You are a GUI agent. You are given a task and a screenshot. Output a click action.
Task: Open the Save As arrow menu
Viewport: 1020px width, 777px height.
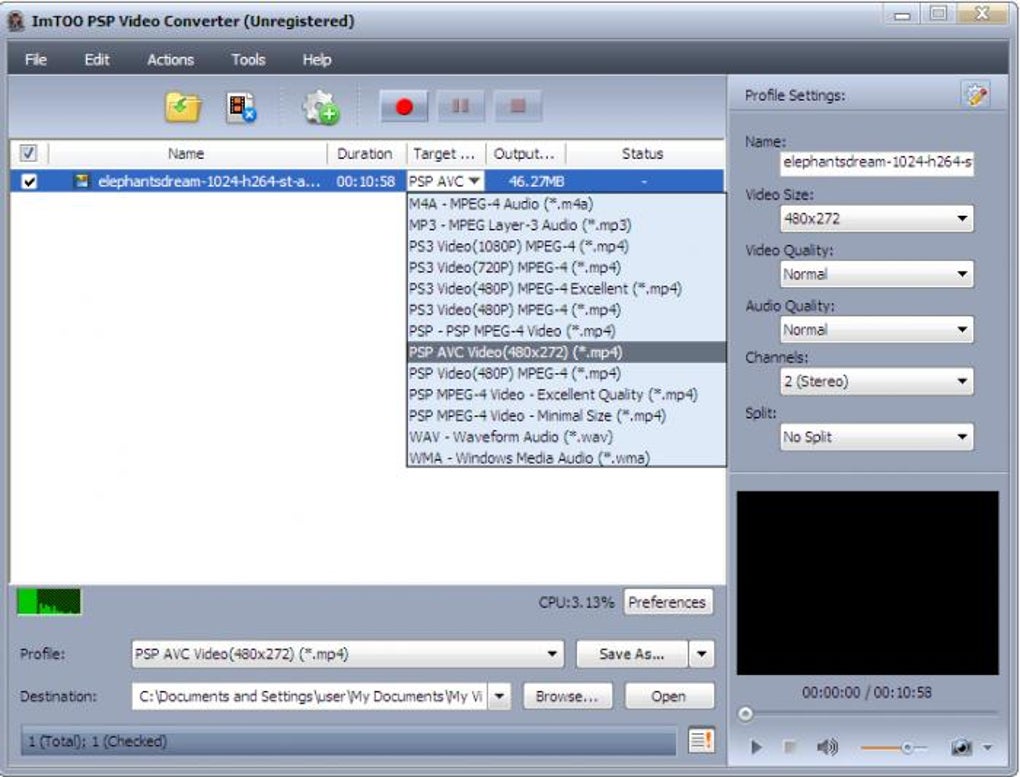701,654
